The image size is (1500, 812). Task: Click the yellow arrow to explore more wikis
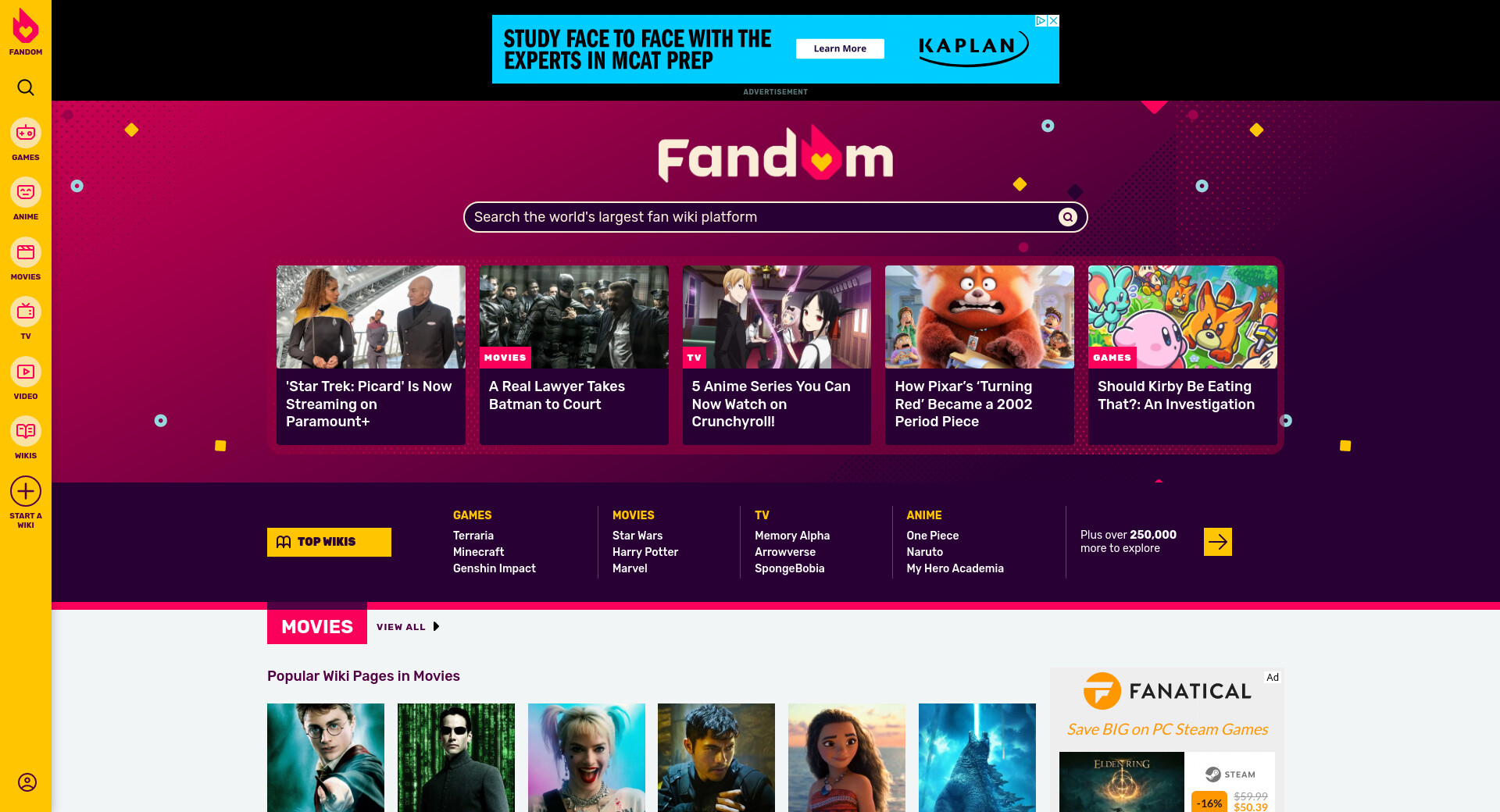(1218, 542)
